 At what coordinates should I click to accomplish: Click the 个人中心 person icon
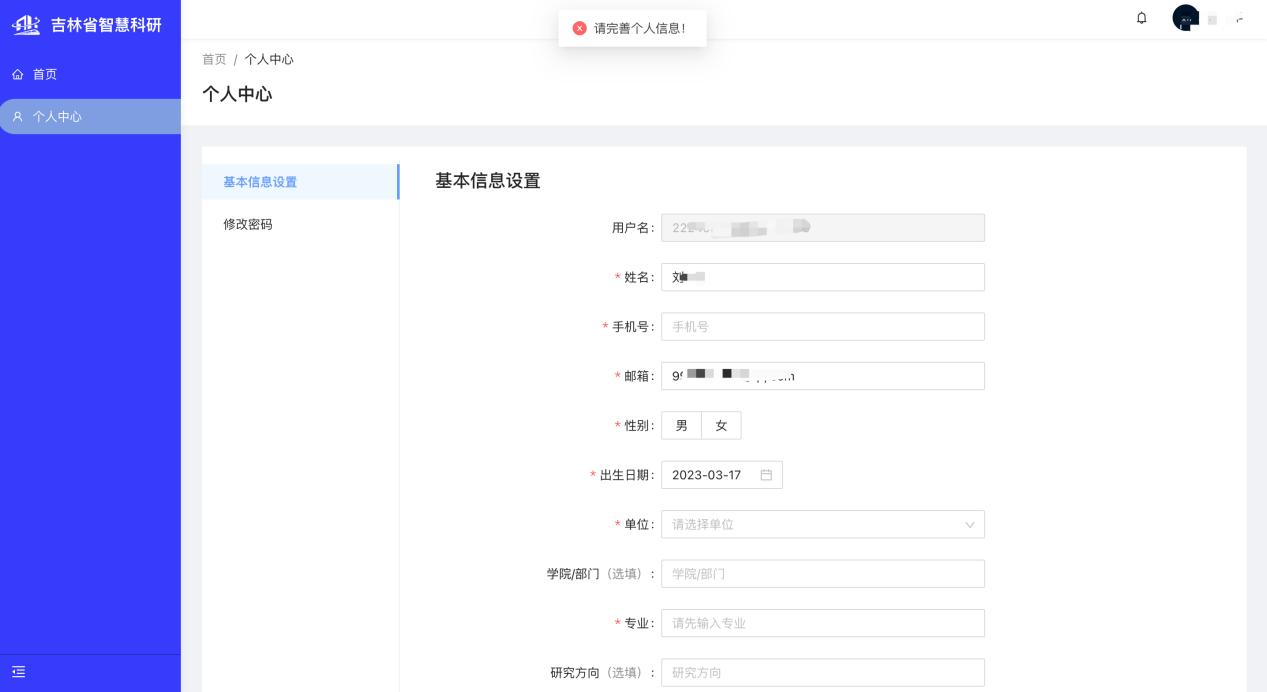(x=17, y=117)
